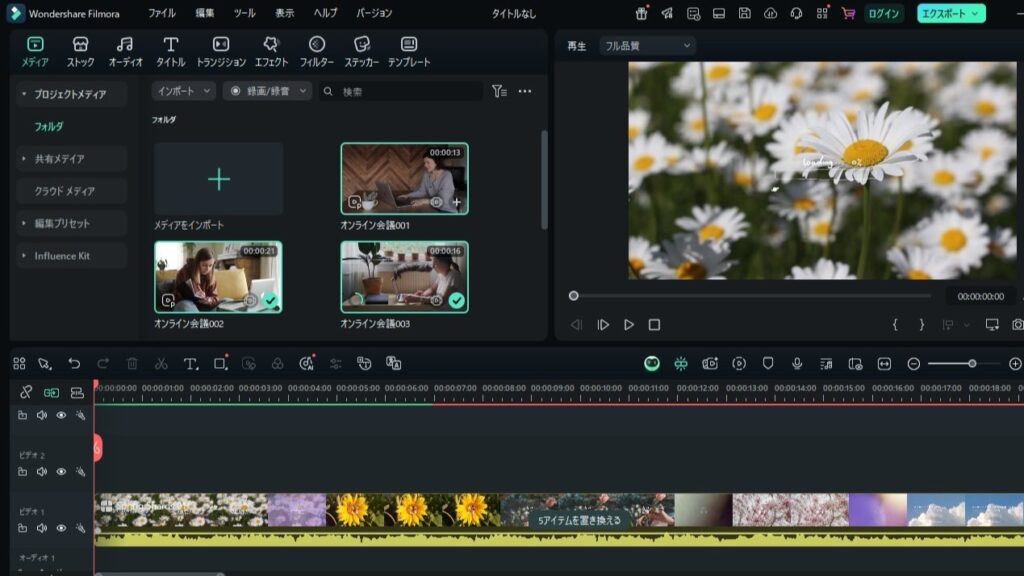Image resolution: width=1024 pixels, height=576 pixels.
Task: Mute the ビデオ 2 track speaker icon
Action: pyautogui.click(x=42, y=472)
